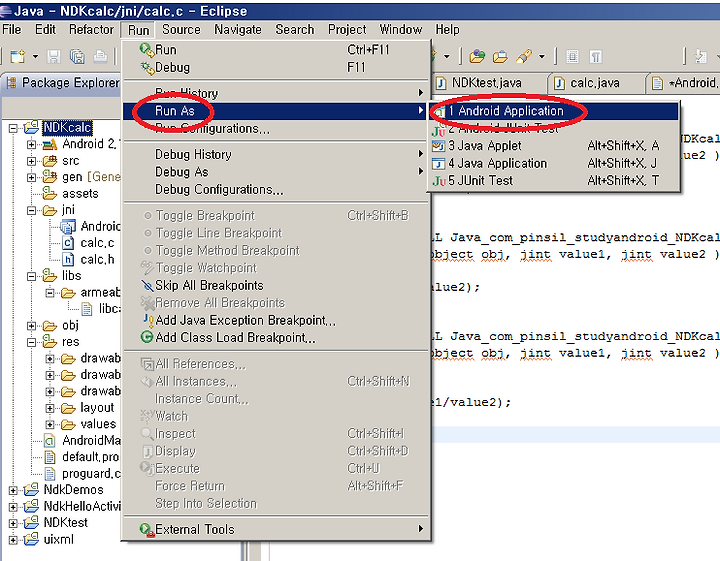Select the AndroidManifest file icon
This screenshot has height=561, width=720.
click(x=50, y=441)
